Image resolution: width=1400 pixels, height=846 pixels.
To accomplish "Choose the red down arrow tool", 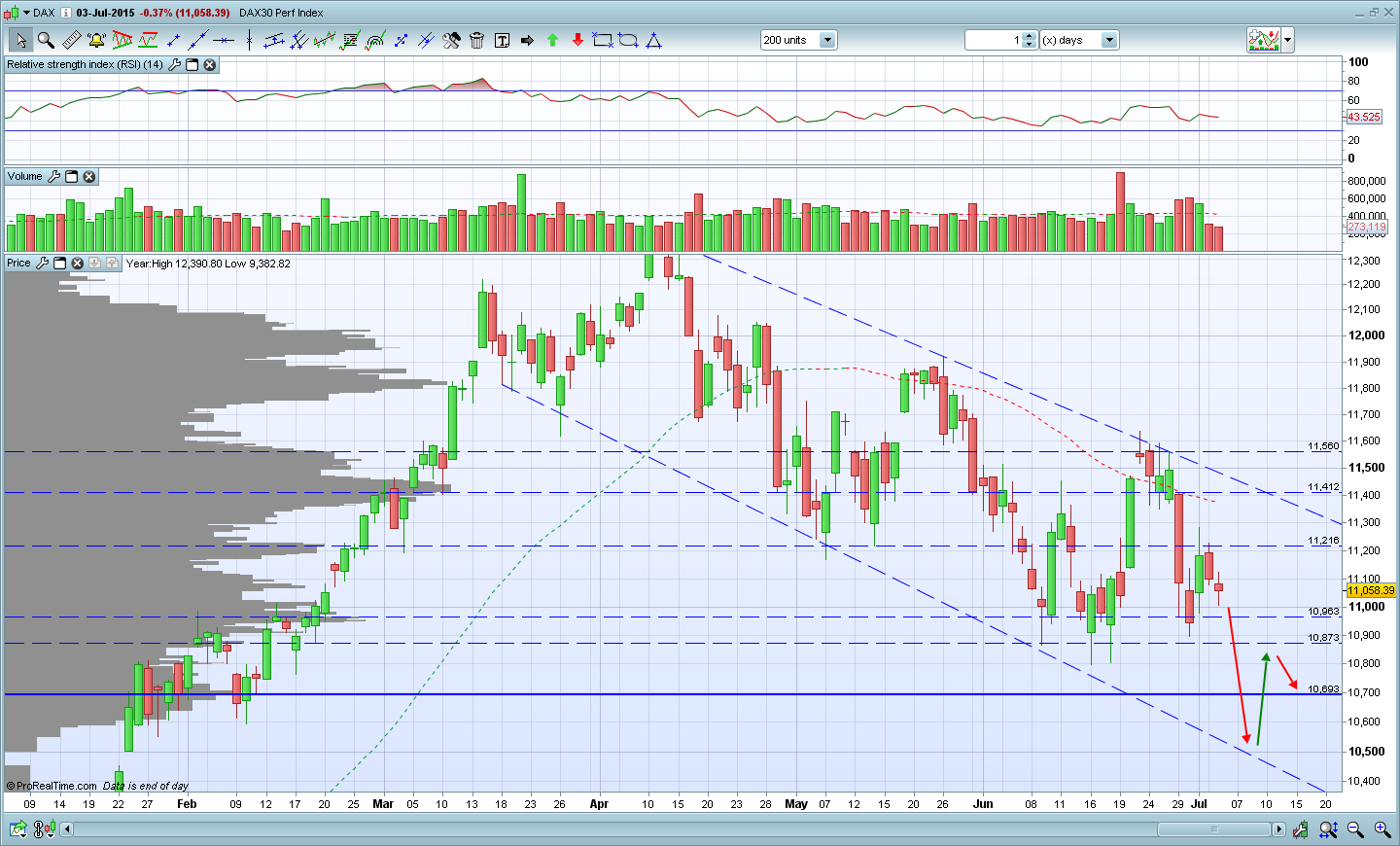I will (577, 40).
